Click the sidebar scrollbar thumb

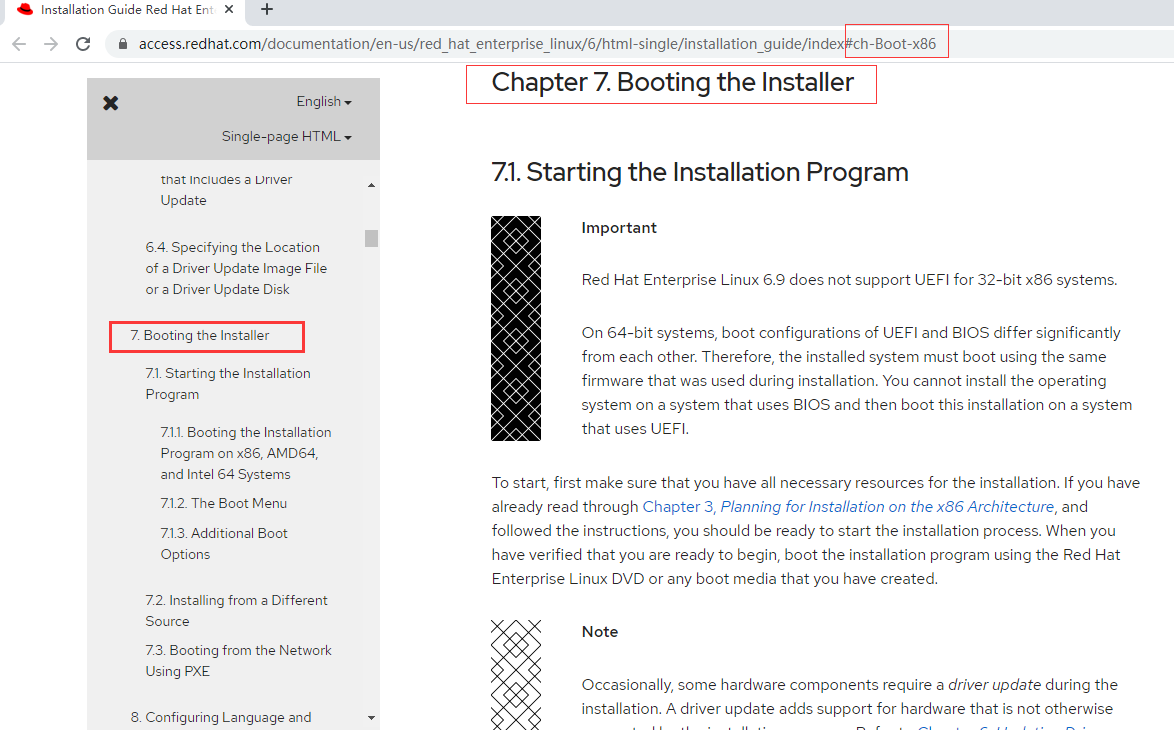pyautogui.click(x=371, y=238)
